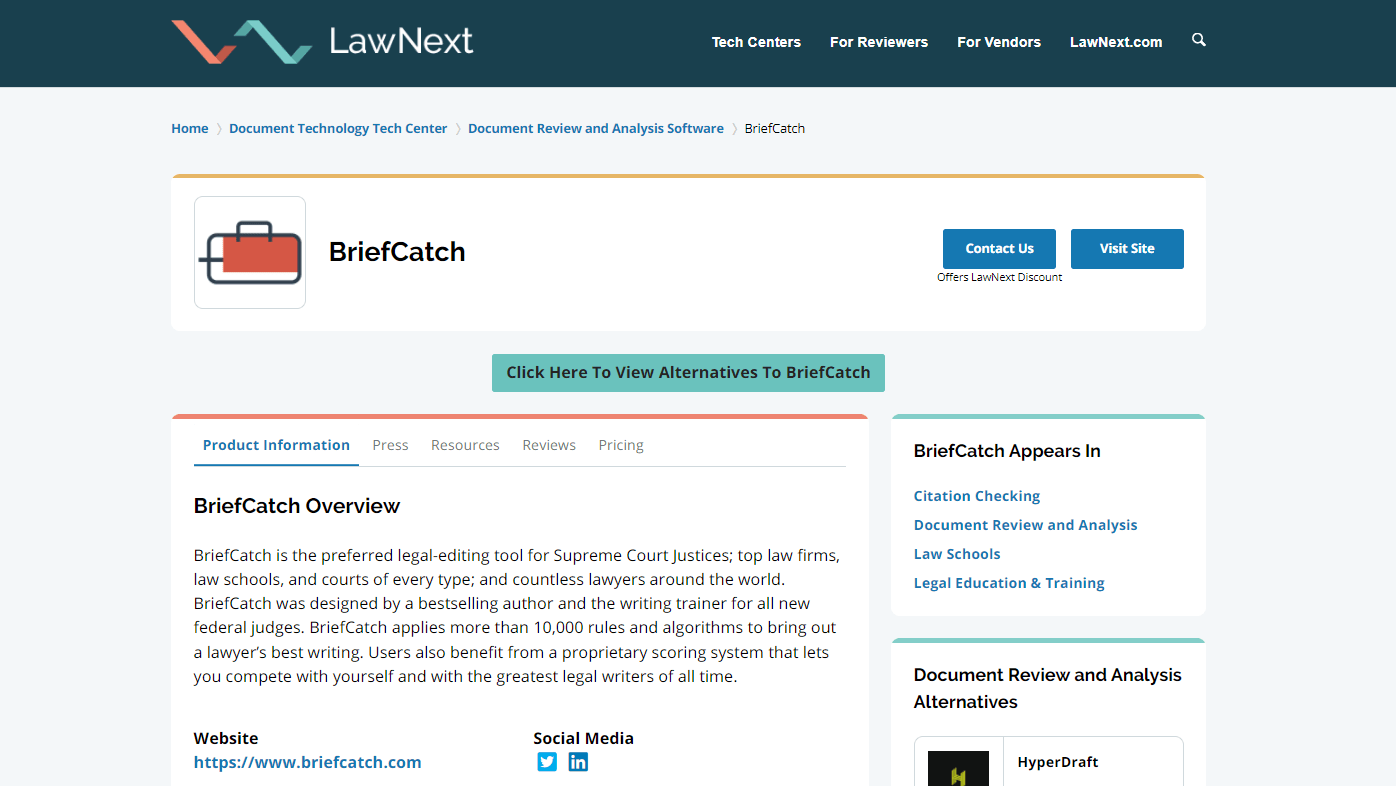Open the Reviews tab
The width and height of the screenshot is (1396, 786).
(549, 445)
